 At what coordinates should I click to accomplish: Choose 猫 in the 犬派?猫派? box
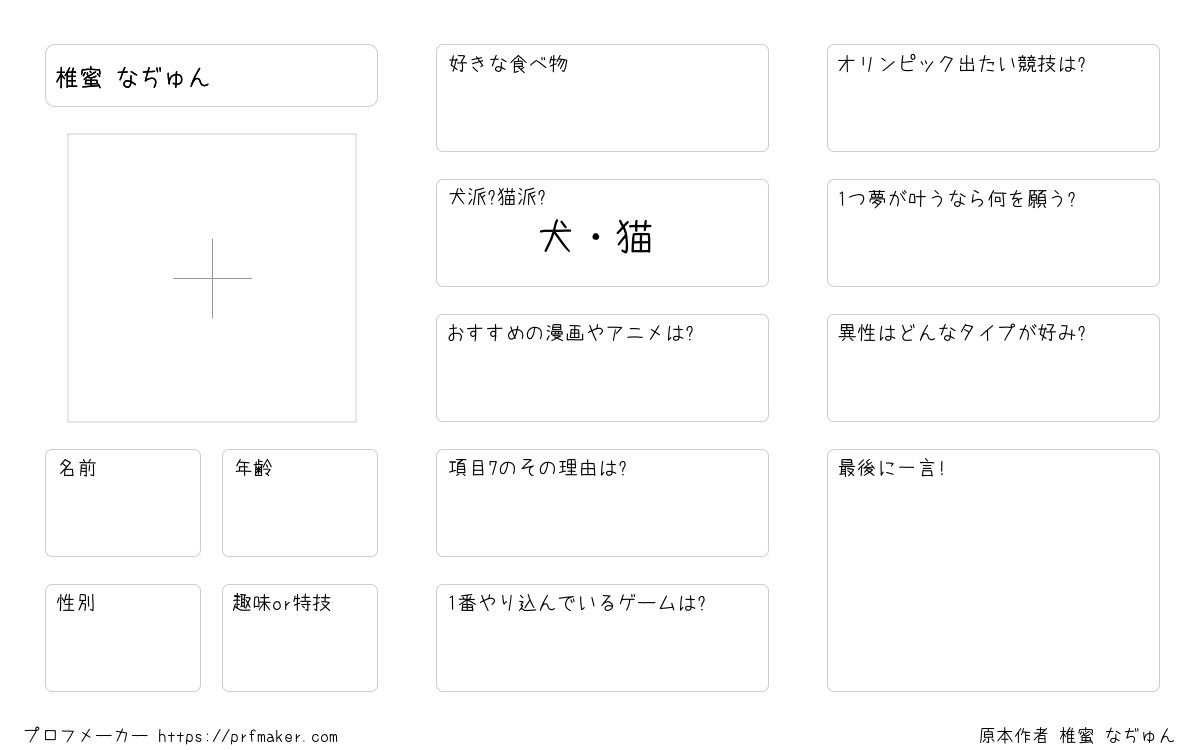click(x=635, y=238)
